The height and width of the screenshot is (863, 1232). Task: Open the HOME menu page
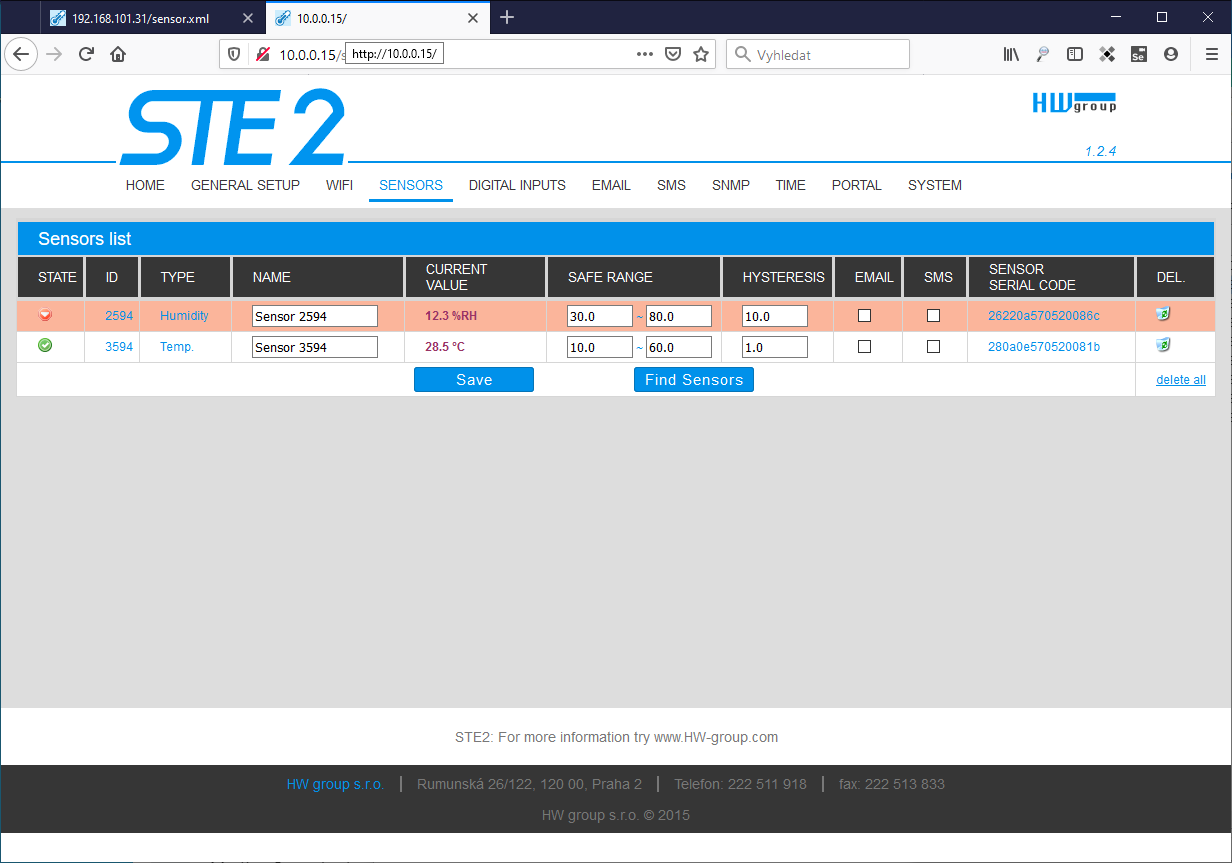pos(145,185)
